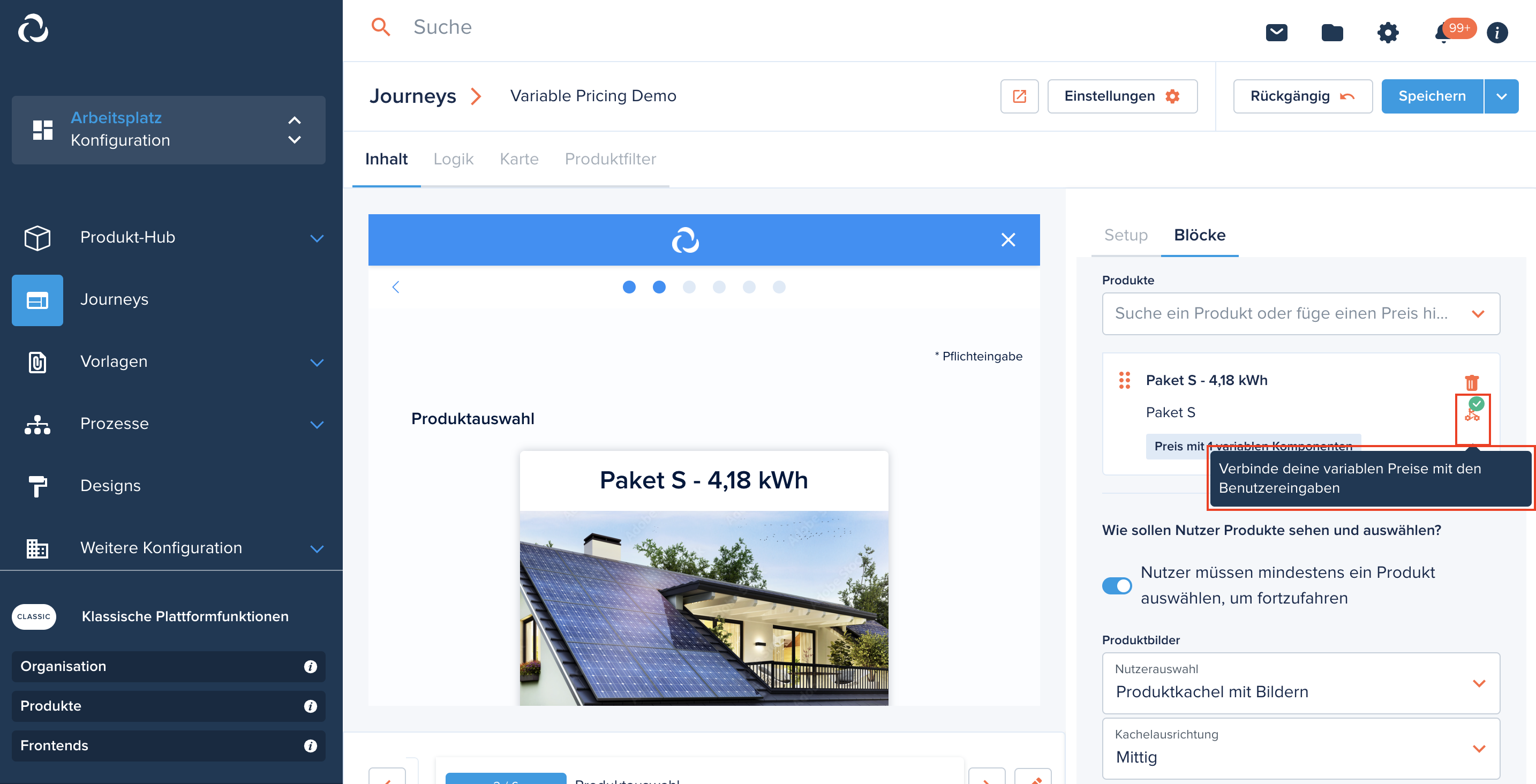Click the Vorlagen sidebar icon

point(37,362)
